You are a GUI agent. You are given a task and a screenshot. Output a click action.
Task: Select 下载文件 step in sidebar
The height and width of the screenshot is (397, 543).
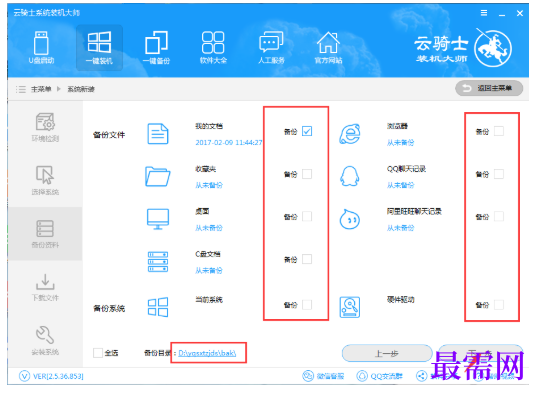pos(45,287)
